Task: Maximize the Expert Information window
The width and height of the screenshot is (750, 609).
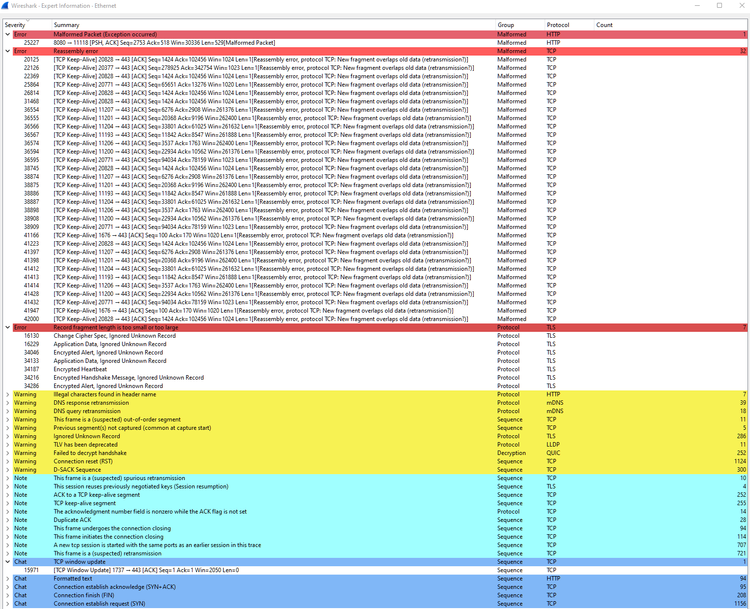Action: click(x=719, y=6)
